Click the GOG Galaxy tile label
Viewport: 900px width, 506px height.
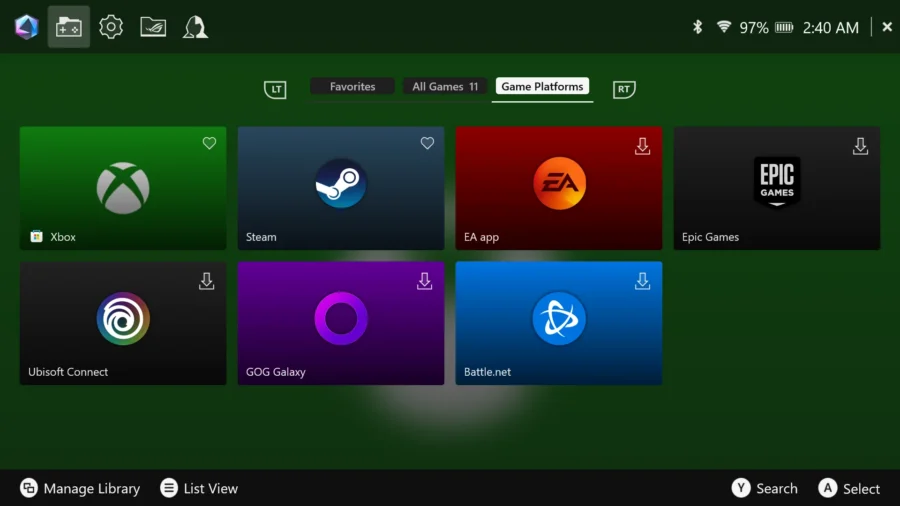(276, 372)
